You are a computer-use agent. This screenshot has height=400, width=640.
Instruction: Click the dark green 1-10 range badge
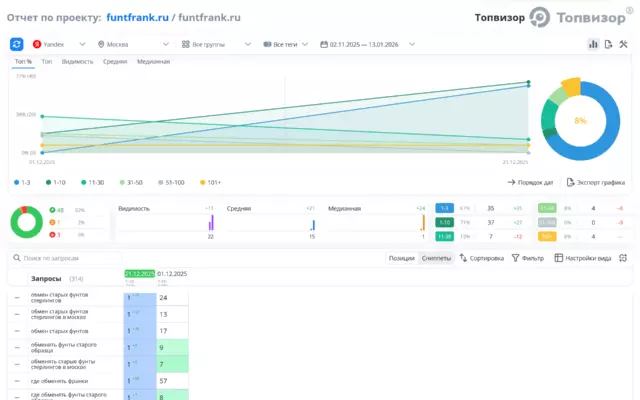444,222
